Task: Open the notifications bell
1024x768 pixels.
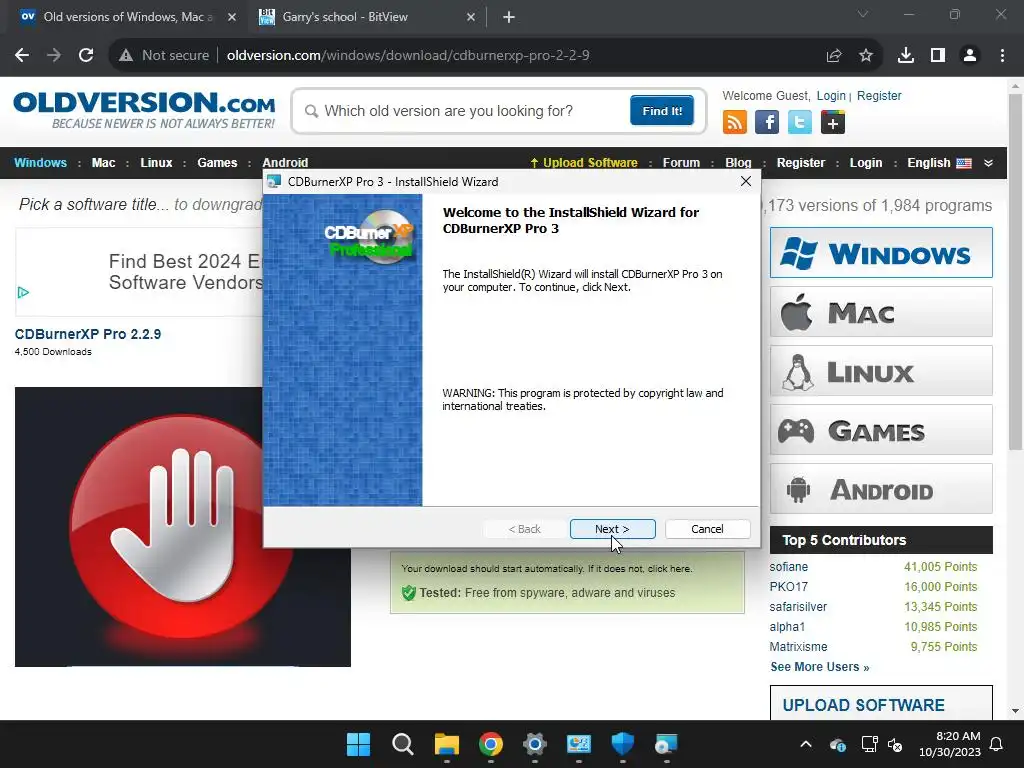Action: pyautogui.click(x=997, y=744)
